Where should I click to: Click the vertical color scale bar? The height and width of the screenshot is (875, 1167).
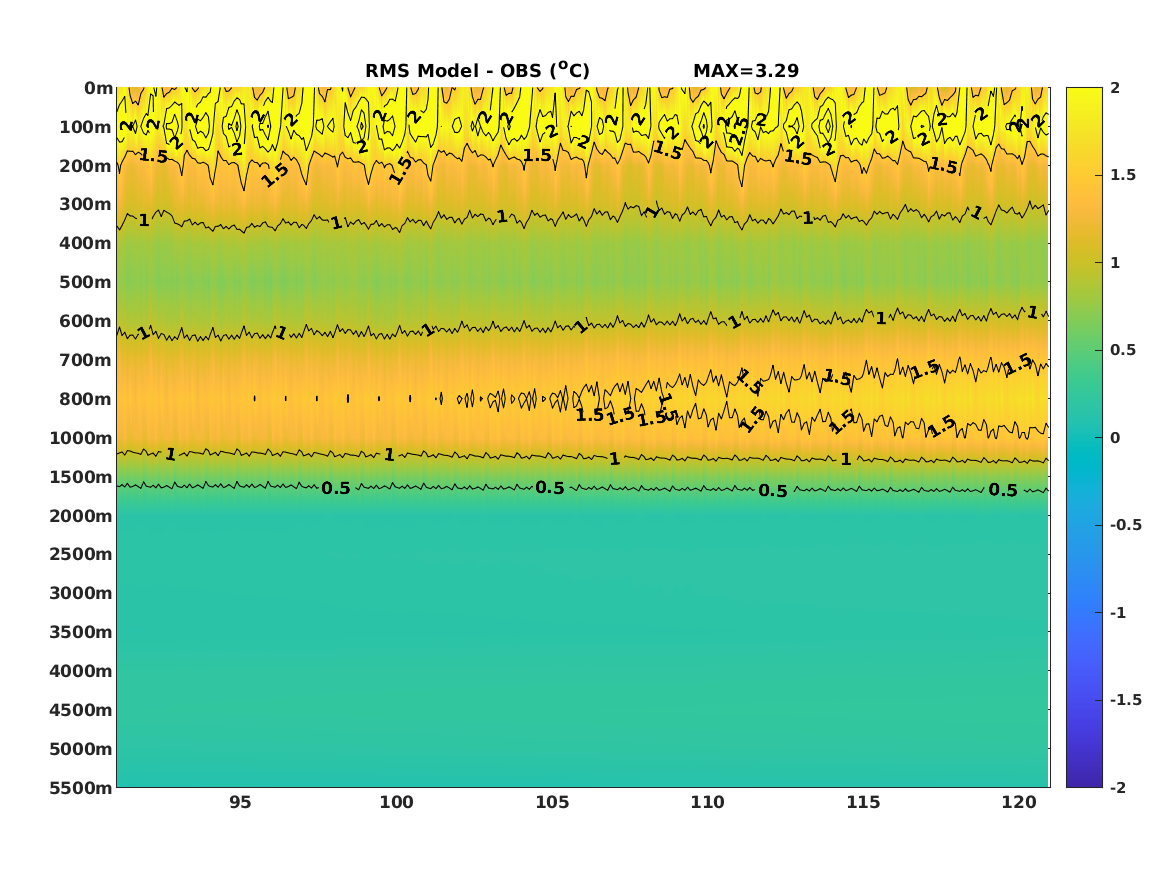point(1084,438)
